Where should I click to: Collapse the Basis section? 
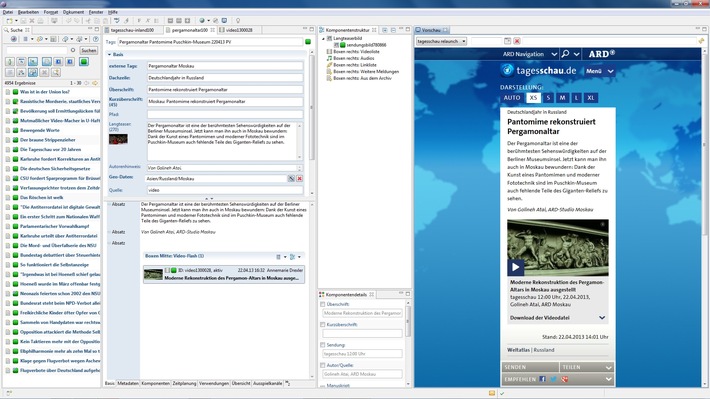[110, 54]
